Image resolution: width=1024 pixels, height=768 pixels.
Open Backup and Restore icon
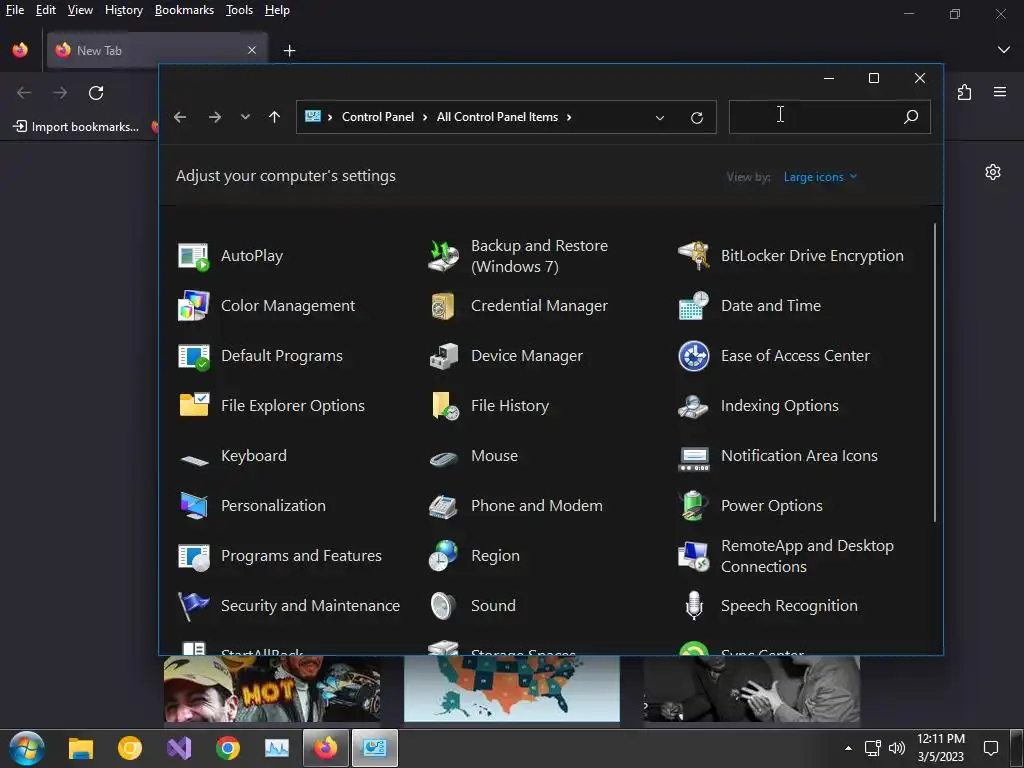pos(443,256)
